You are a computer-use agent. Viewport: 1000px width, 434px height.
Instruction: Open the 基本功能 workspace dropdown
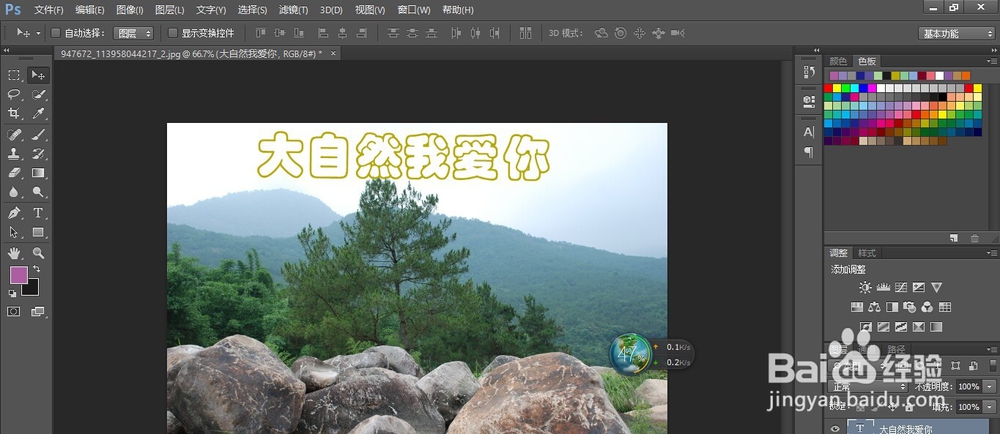956,33
